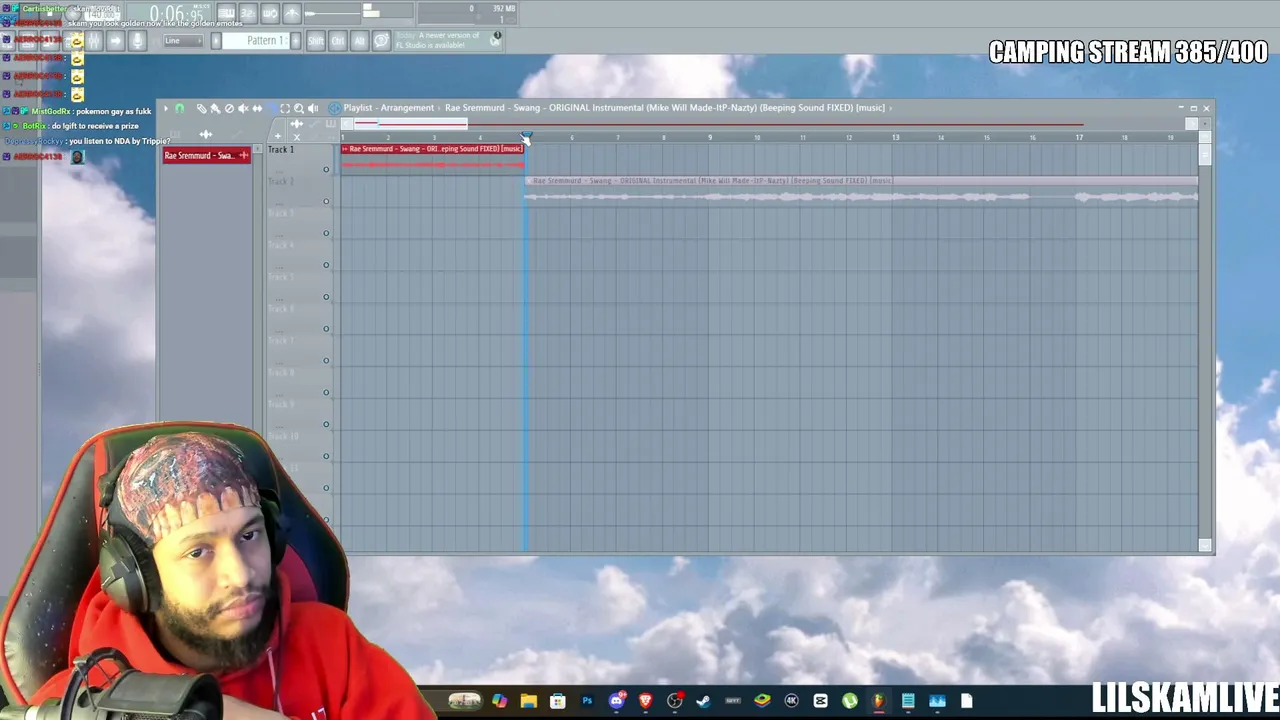
Task: Add new pattern with the plus button
Action: point(295,41)
